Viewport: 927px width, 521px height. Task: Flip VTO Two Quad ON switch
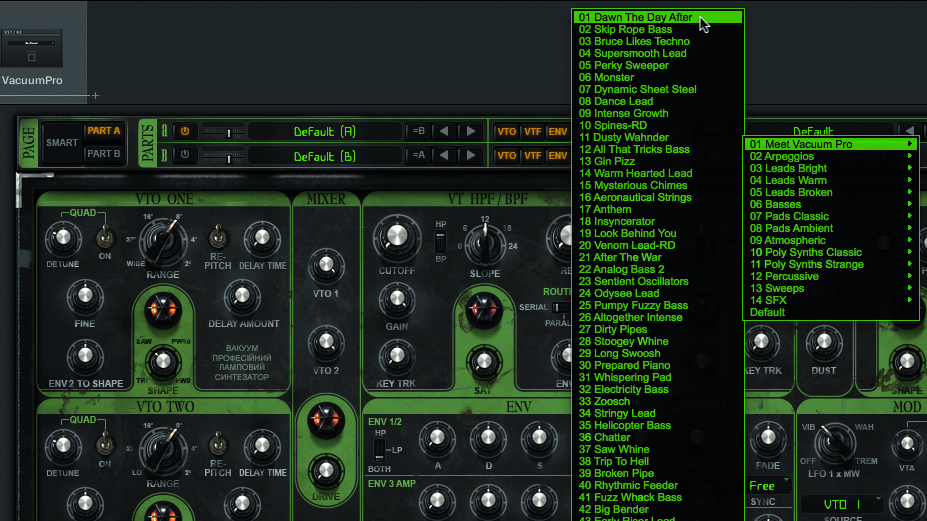(x=105, y=443)
